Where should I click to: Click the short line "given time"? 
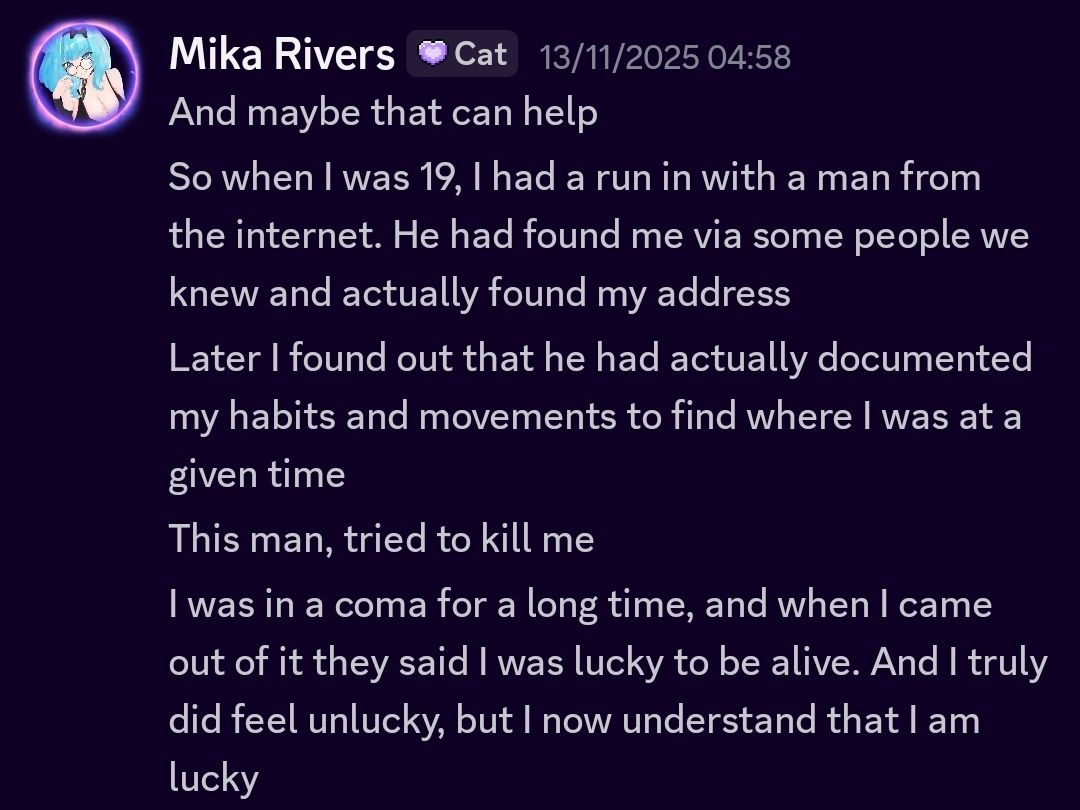257,473
